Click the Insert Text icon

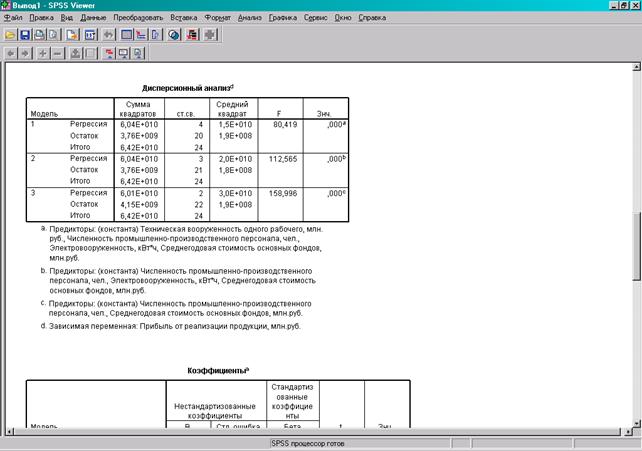[138, 53]
